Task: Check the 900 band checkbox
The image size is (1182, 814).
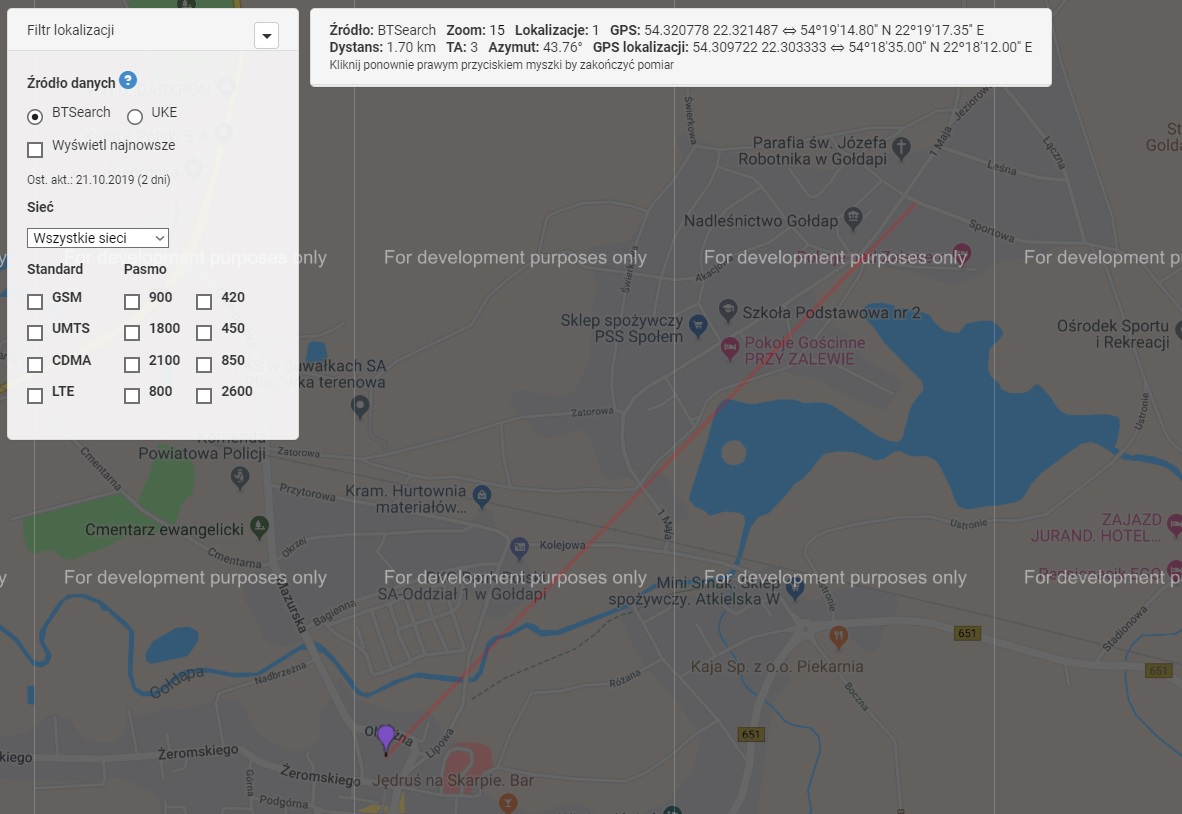Action: 132,302
